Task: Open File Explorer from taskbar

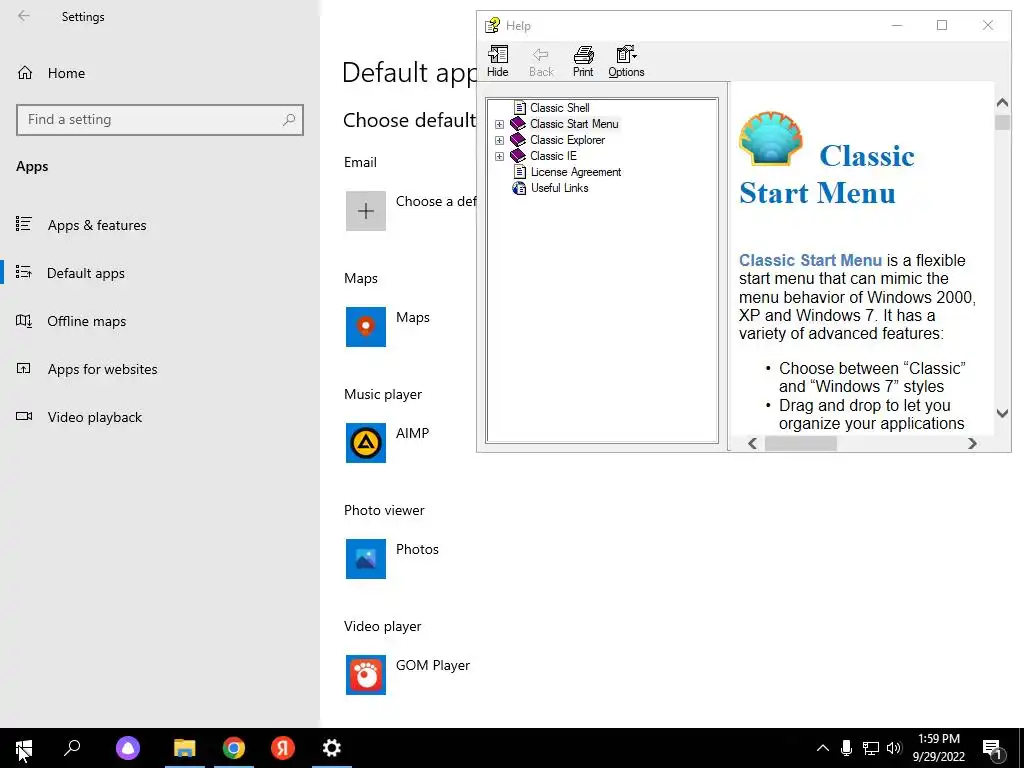Action: pyautogui.click(x=185, y=748)
